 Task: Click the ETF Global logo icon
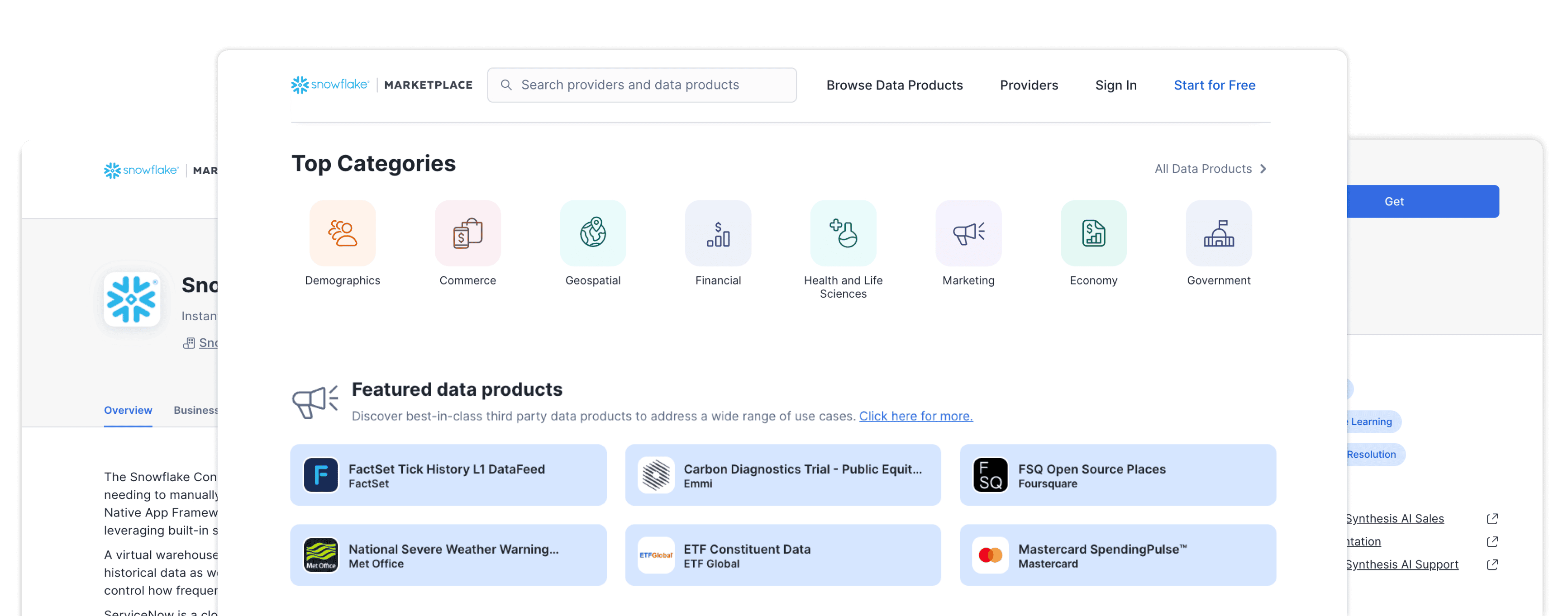[656, 555]
